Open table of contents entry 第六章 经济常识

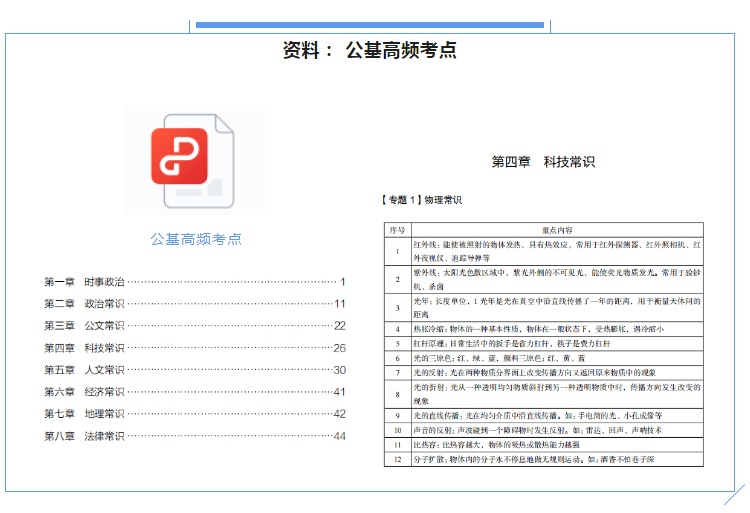click(195, 392)
